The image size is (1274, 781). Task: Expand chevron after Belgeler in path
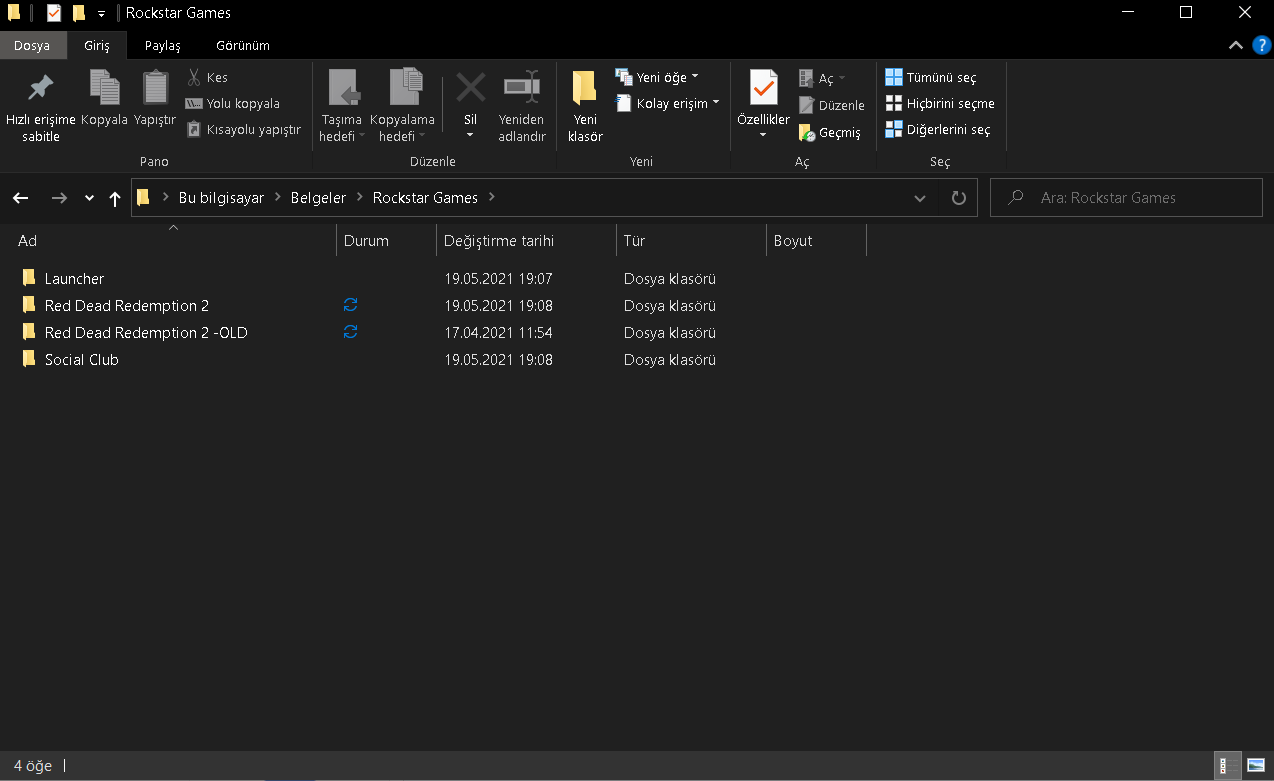[359, 198]
